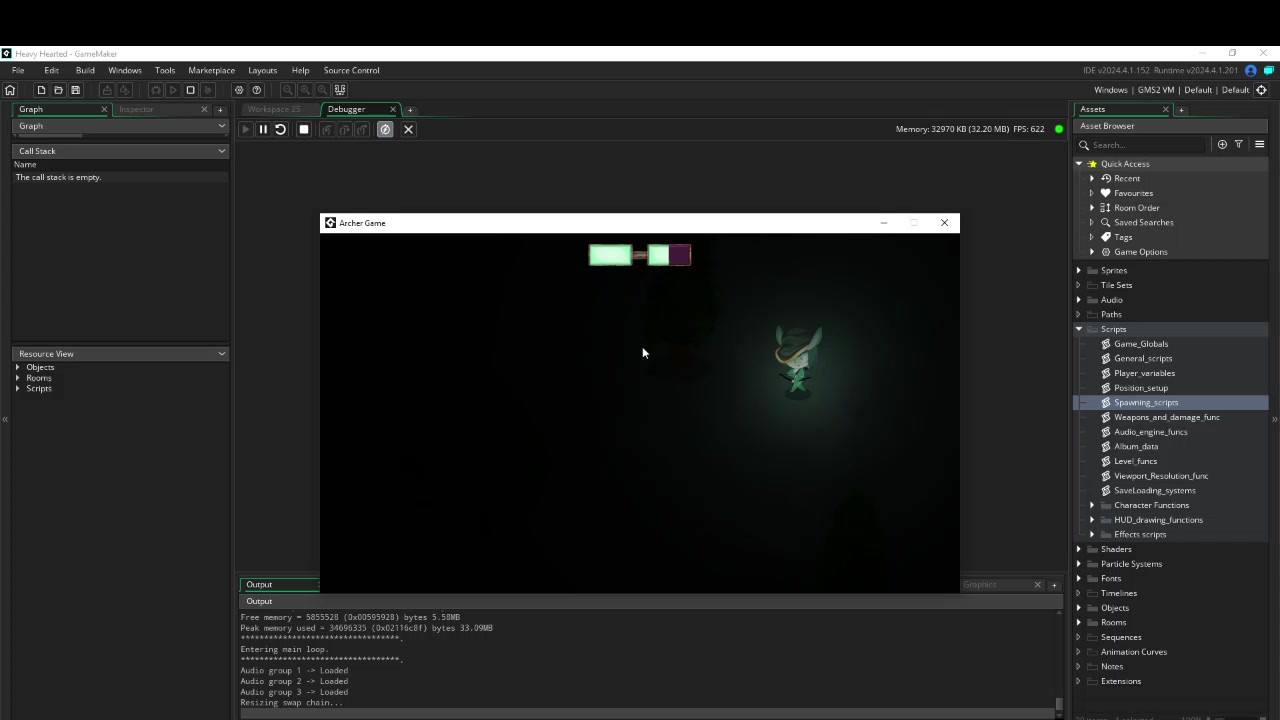Open the Edit menu

click(x=51, y=70)
